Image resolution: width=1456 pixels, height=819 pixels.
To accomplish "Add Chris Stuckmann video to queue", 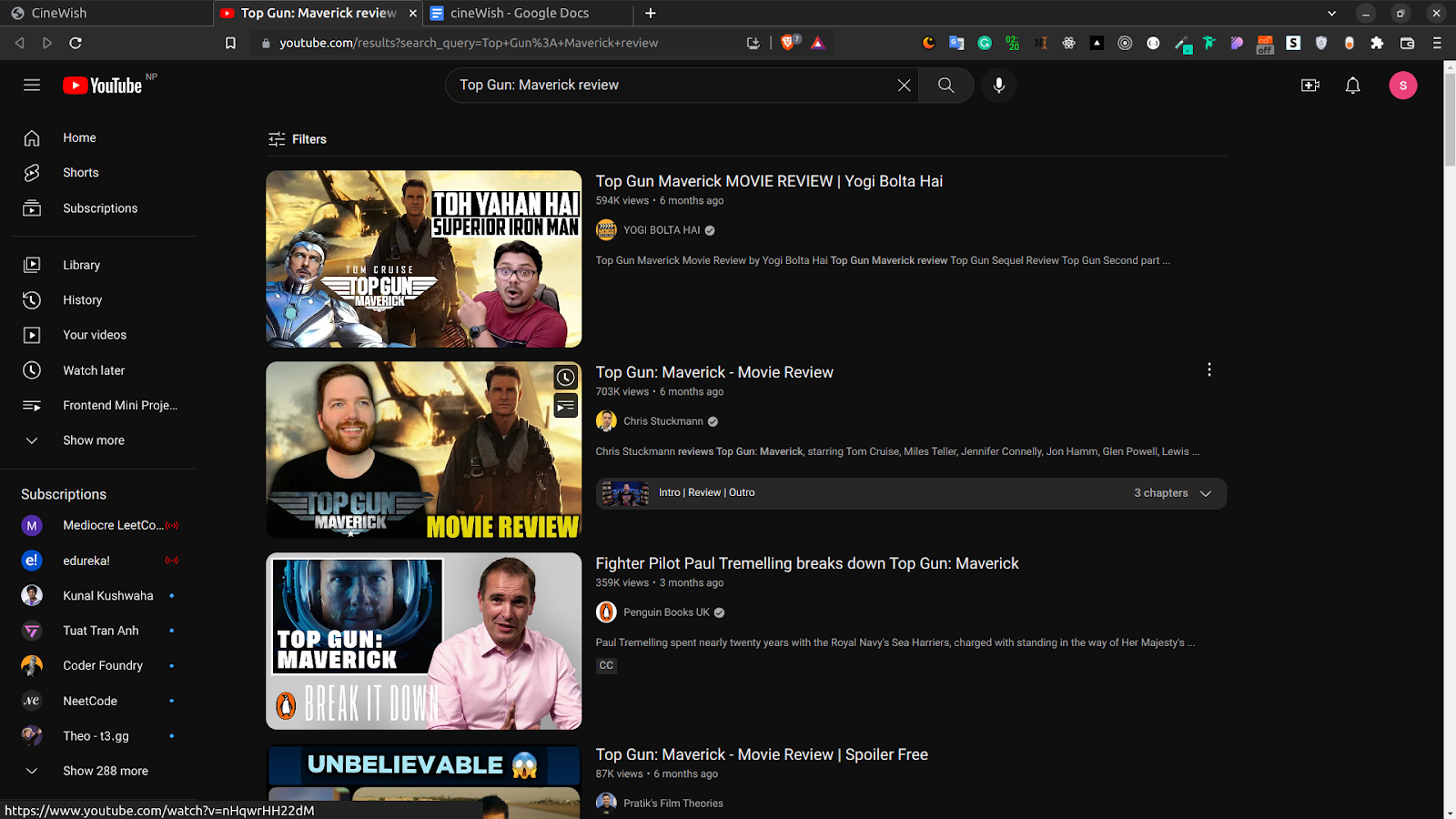I will (x=566, y=406).
